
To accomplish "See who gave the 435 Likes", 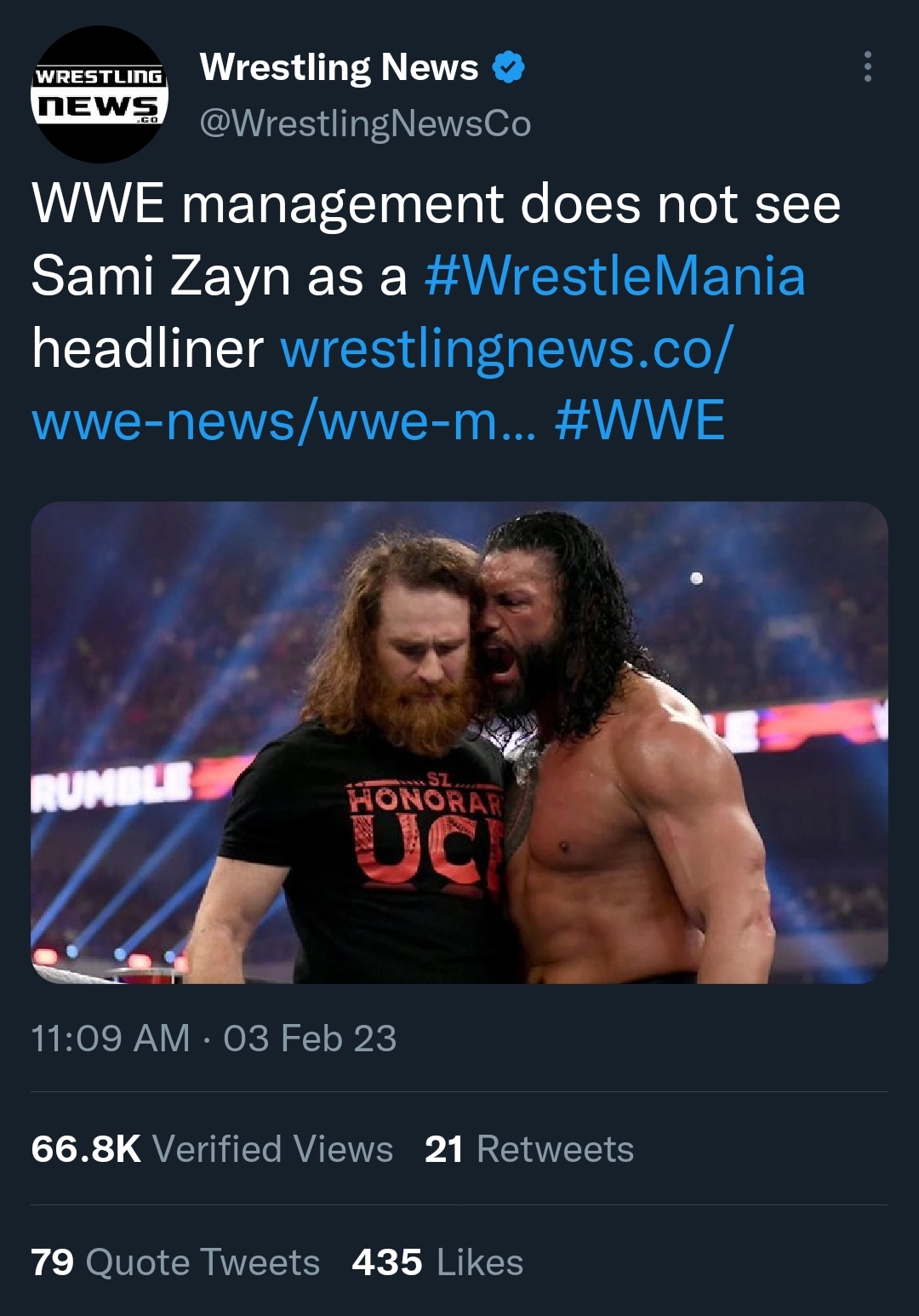I will point(437,1262).
